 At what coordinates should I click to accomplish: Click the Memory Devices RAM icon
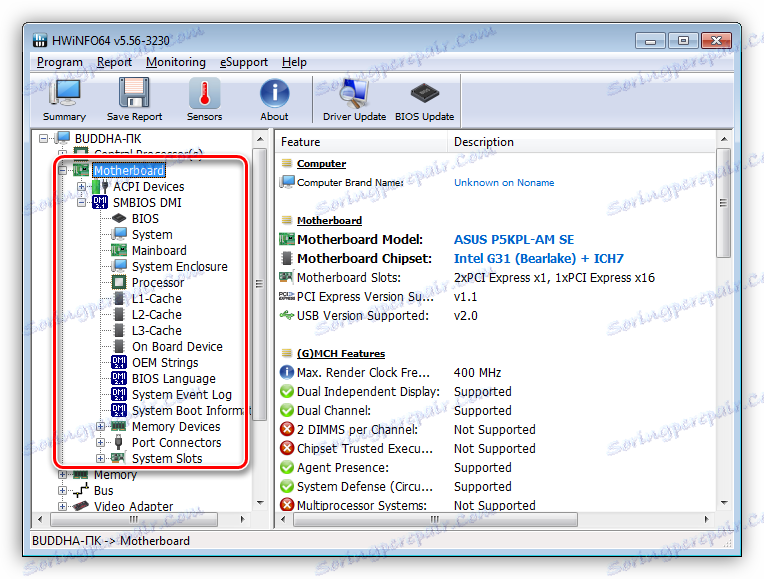[x=119, y=426]
